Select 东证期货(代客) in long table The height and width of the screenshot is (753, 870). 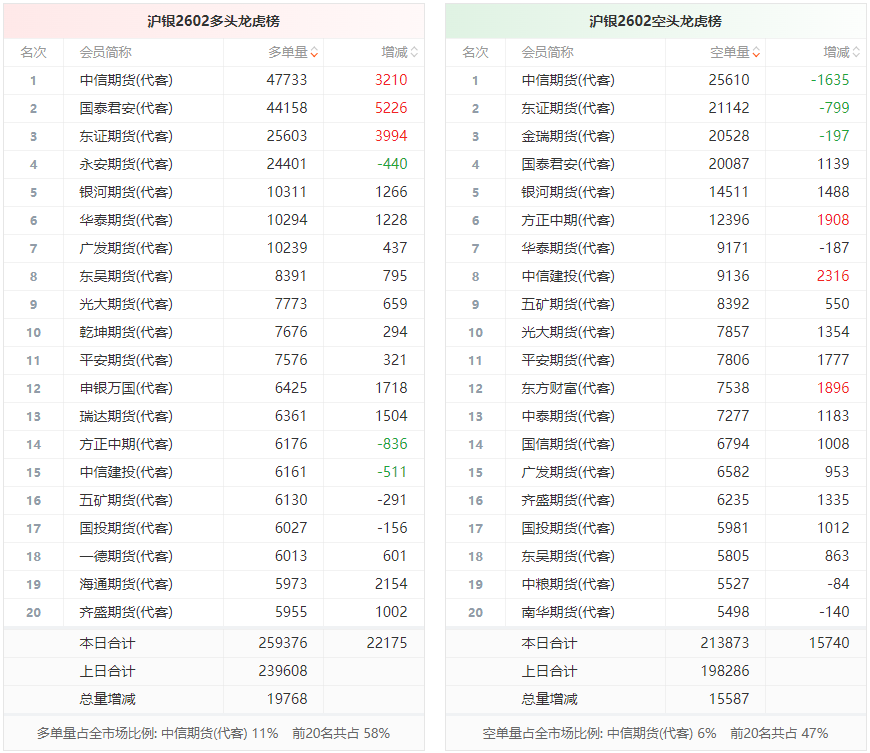coord(126,137)
